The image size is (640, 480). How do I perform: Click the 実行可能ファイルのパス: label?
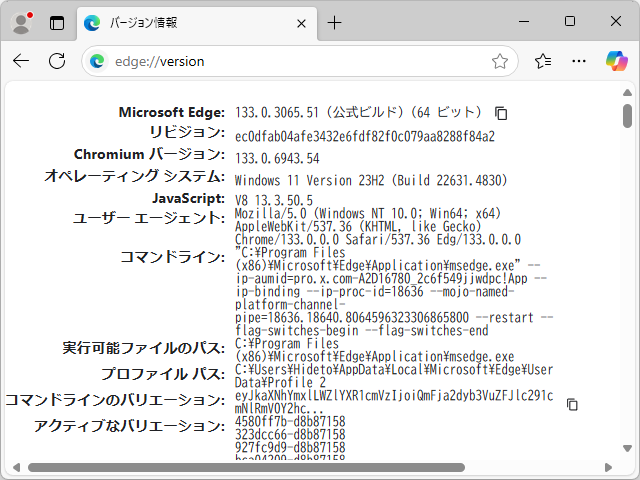tap(143, 348)
